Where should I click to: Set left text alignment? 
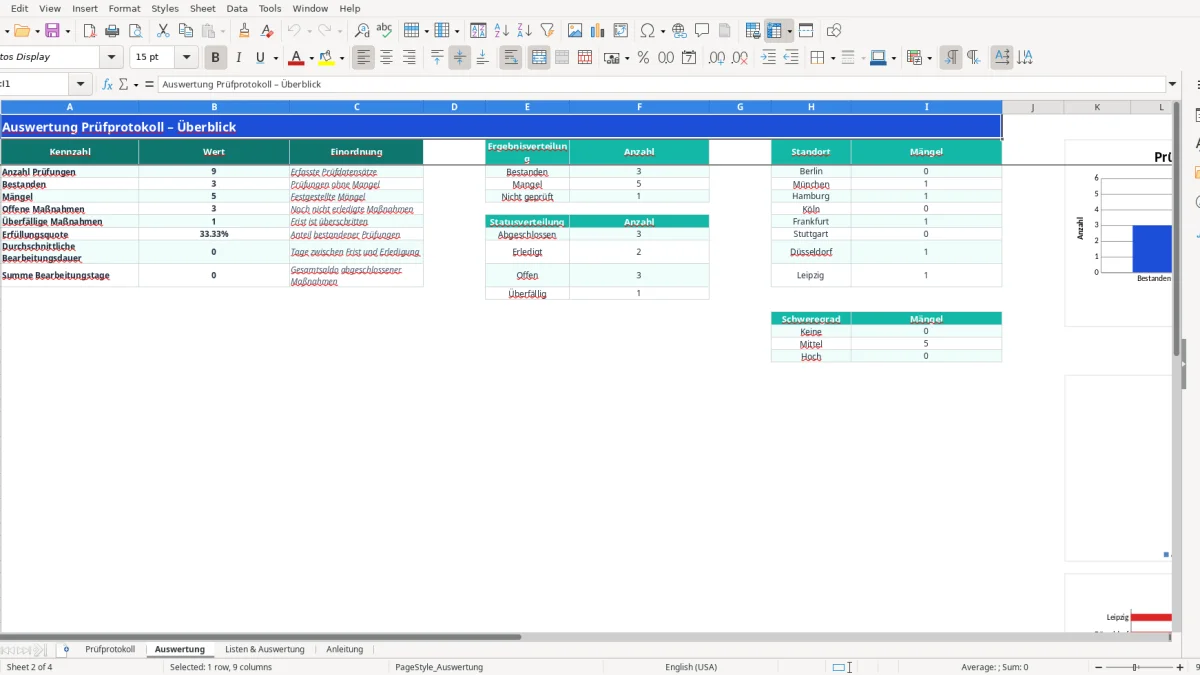coord(363,58)
